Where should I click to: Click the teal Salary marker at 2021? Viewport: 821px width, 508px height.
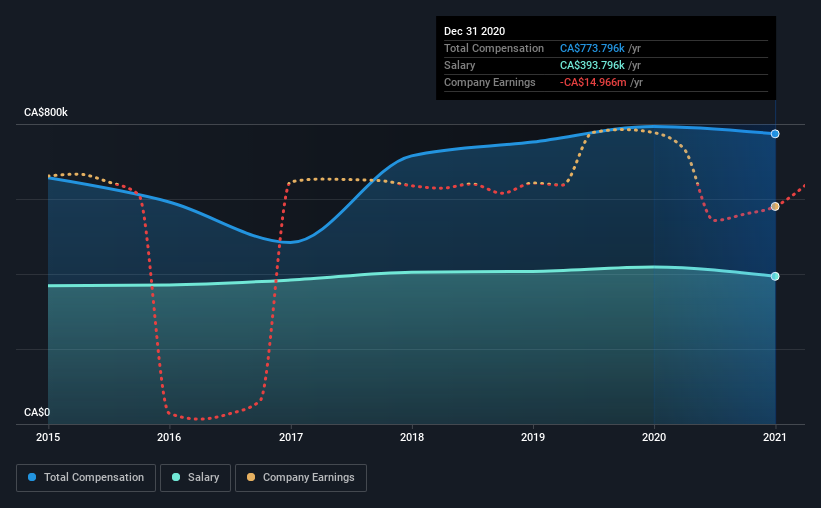[775, 276]
